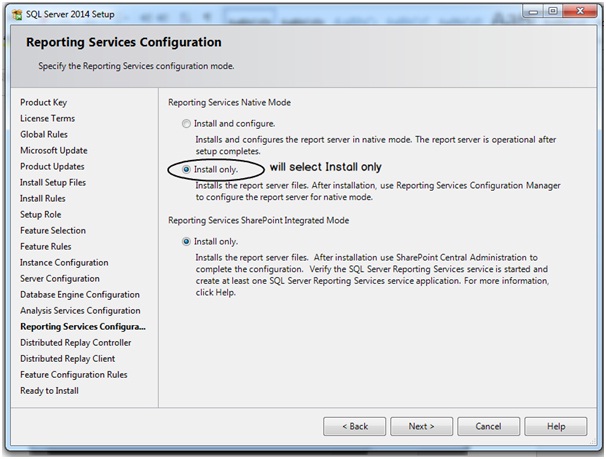606x459 pixels.
Task: Click the SQL Server Setup title icon
Action: click(17, 15)
